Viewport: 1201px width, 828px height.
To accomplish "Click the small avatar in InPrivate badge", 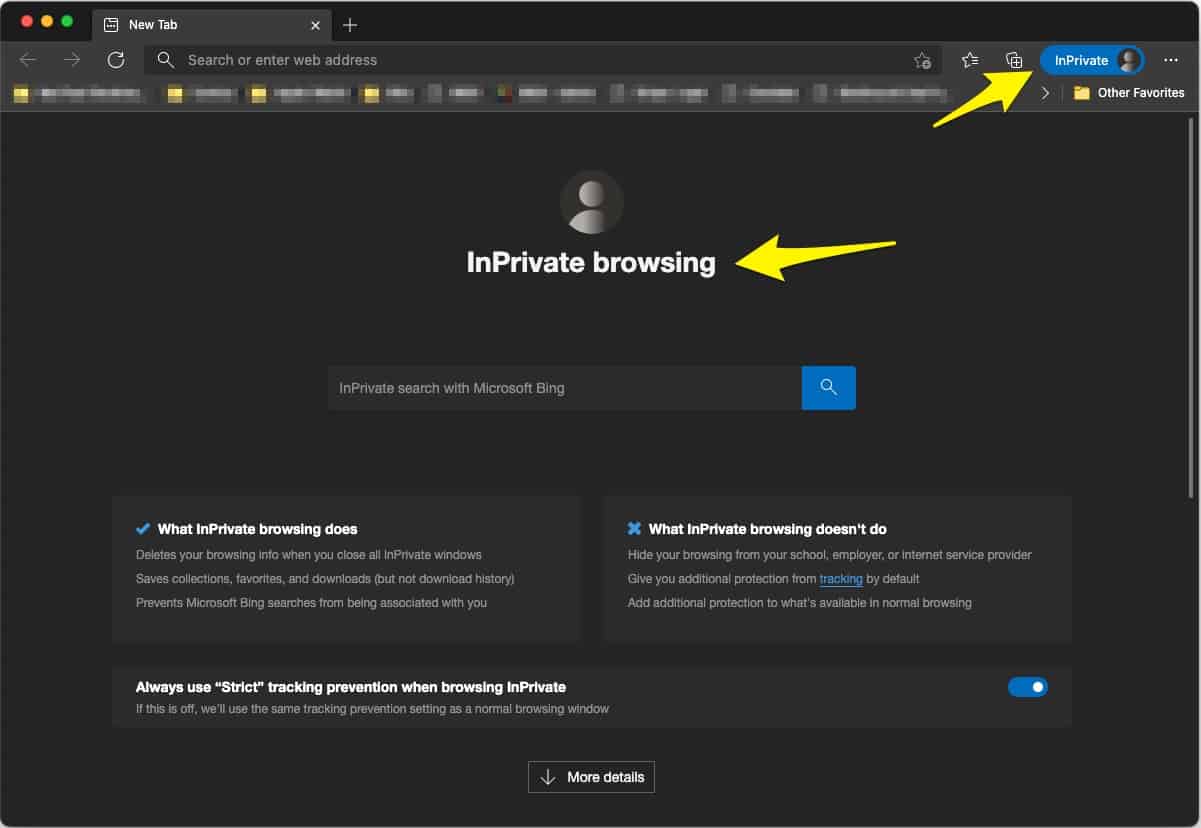I will (1129, 60).
